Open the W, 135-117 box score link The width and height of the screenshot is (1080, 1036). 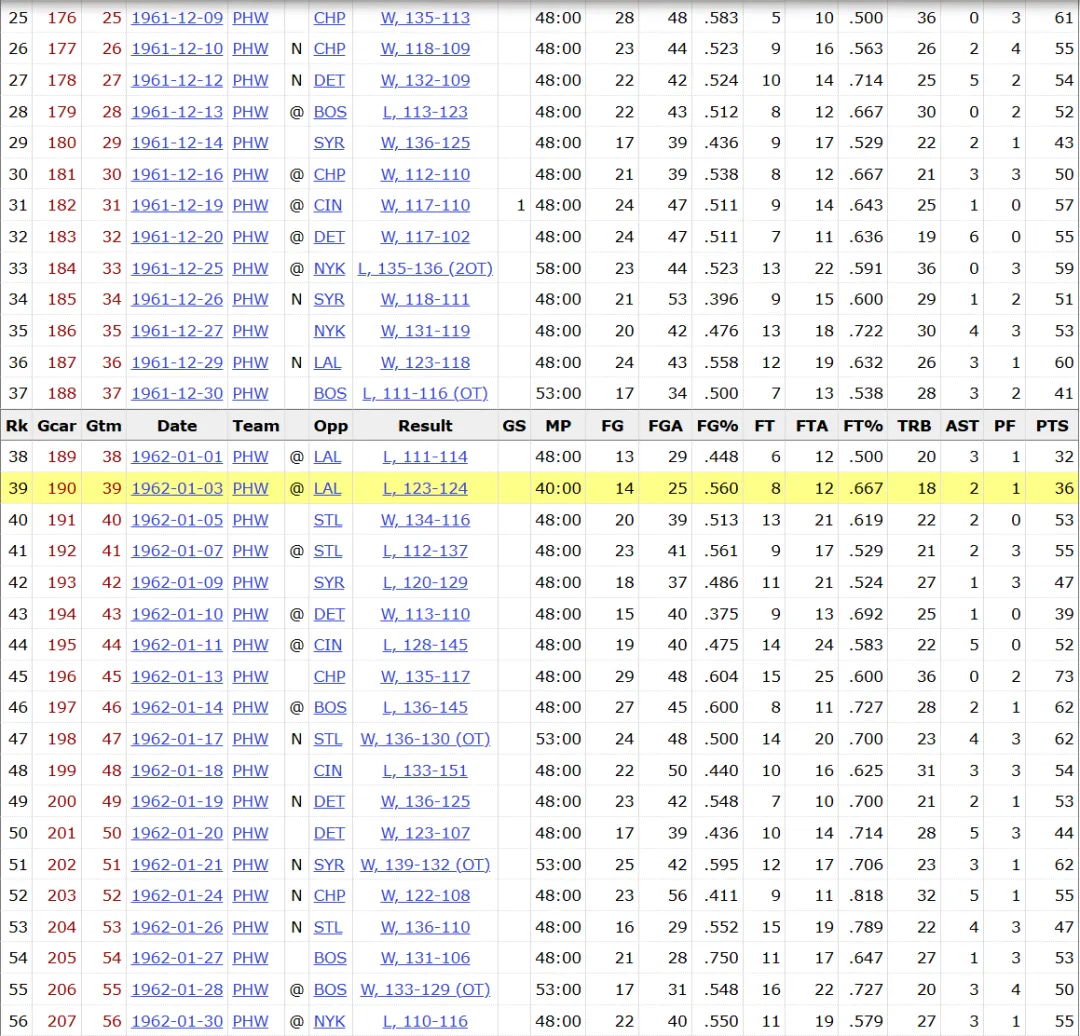click(x=425, y=676)
